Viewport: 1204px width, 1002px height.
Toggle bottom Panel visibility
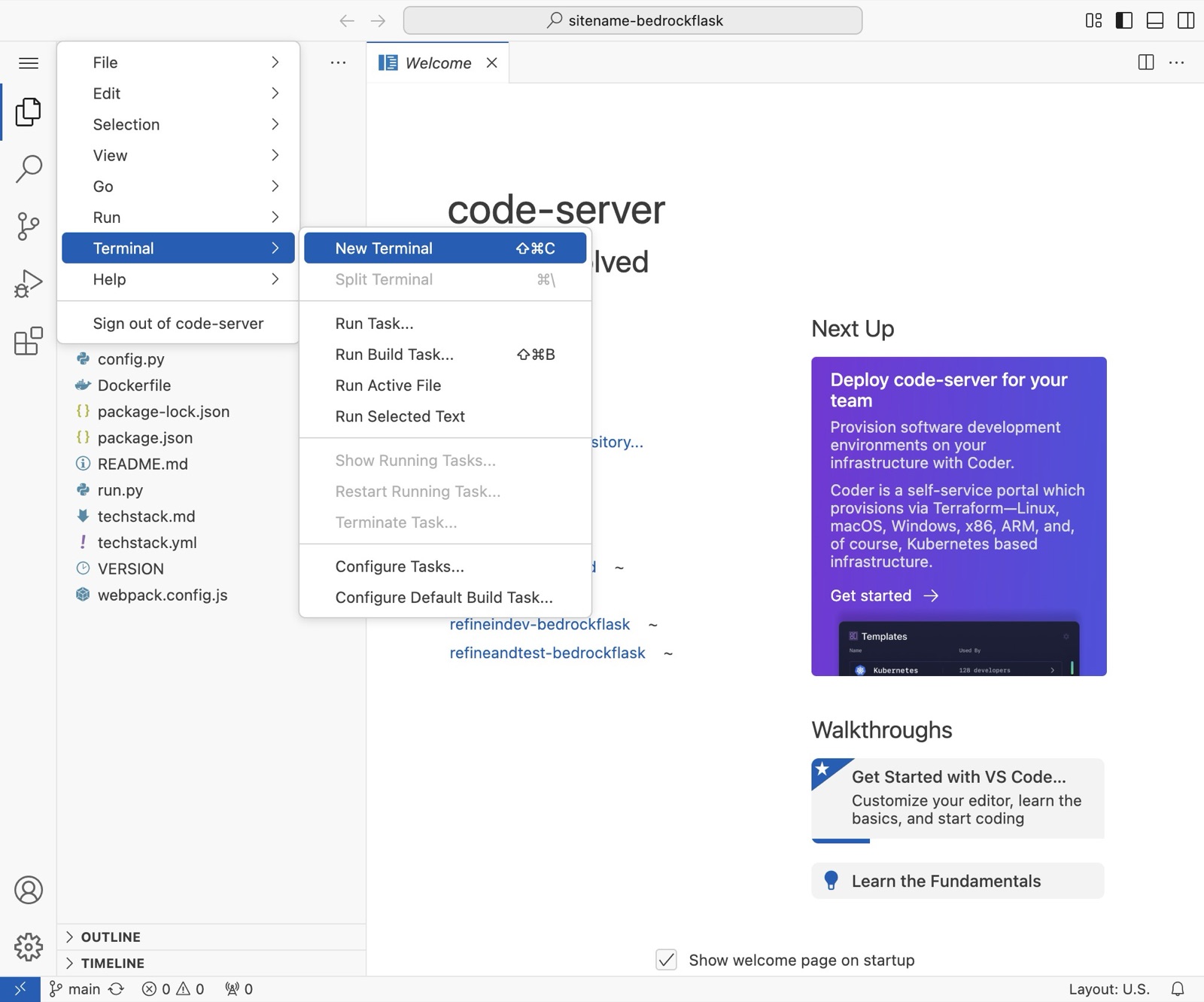coord(1155,21)
